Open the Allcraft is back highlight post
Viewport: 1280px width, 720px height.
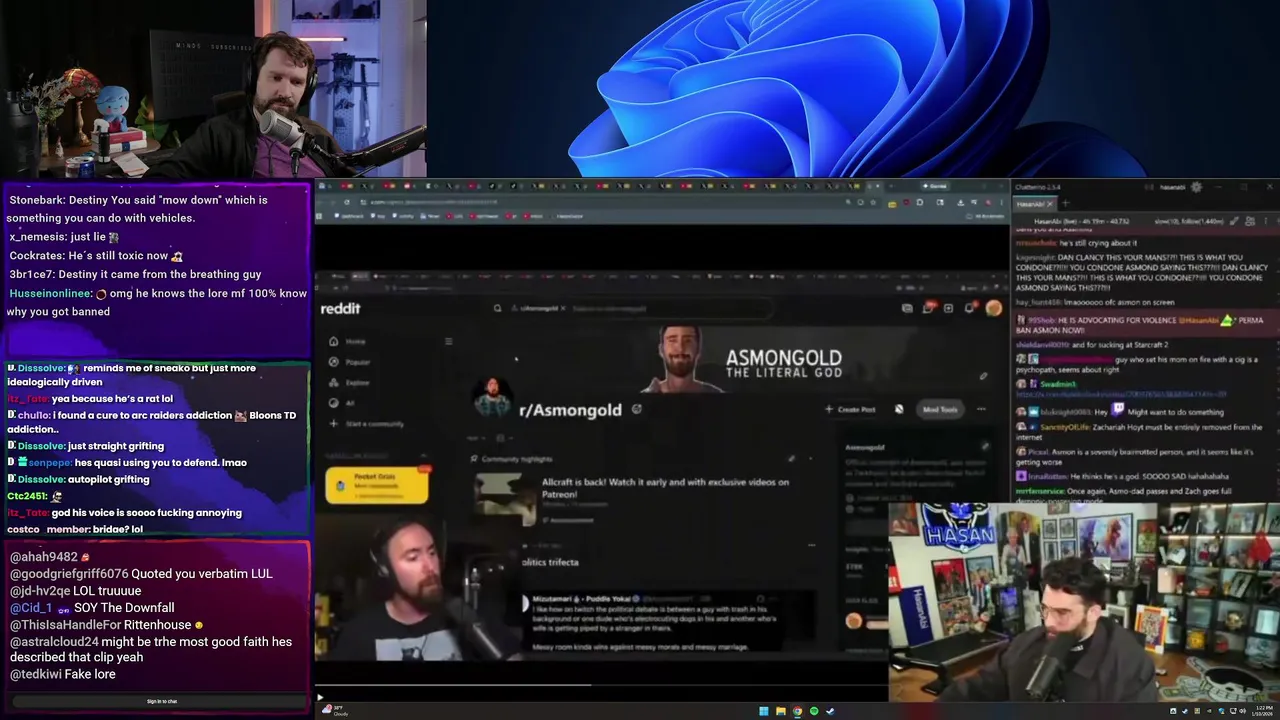665,488
